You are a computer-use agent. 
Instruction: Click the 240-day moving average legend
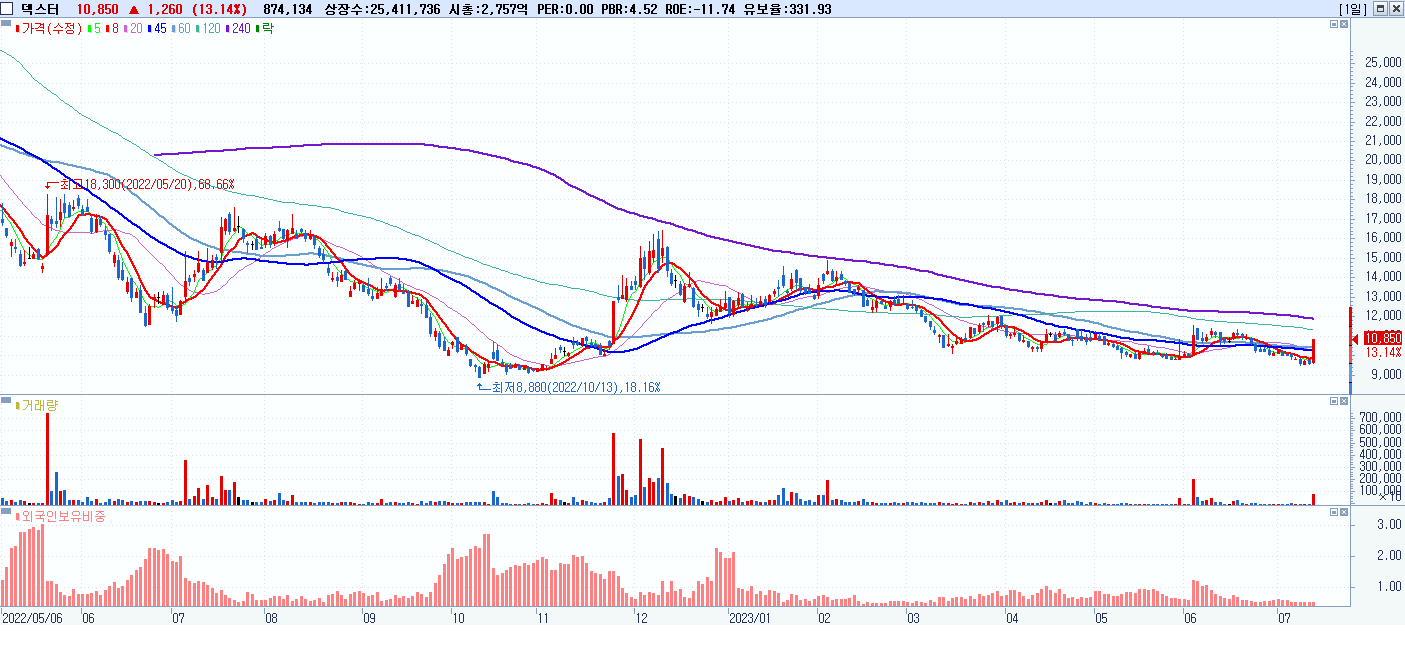coord(238,28)
